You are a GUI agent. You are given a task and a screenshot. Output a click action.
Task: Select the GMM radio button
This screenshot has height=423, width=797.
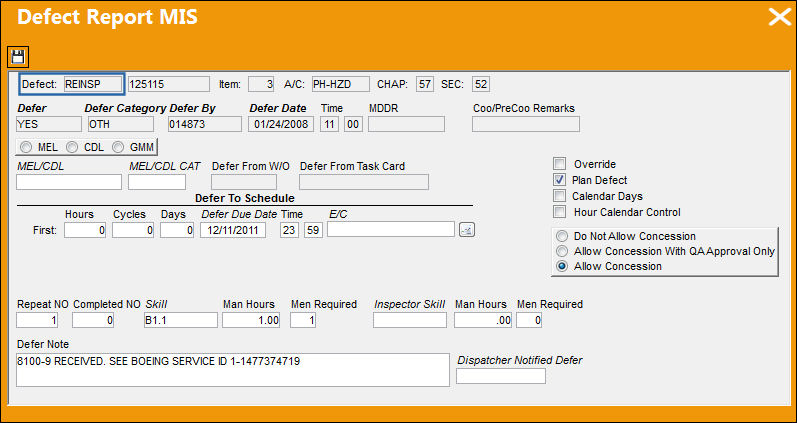[118, 147]
